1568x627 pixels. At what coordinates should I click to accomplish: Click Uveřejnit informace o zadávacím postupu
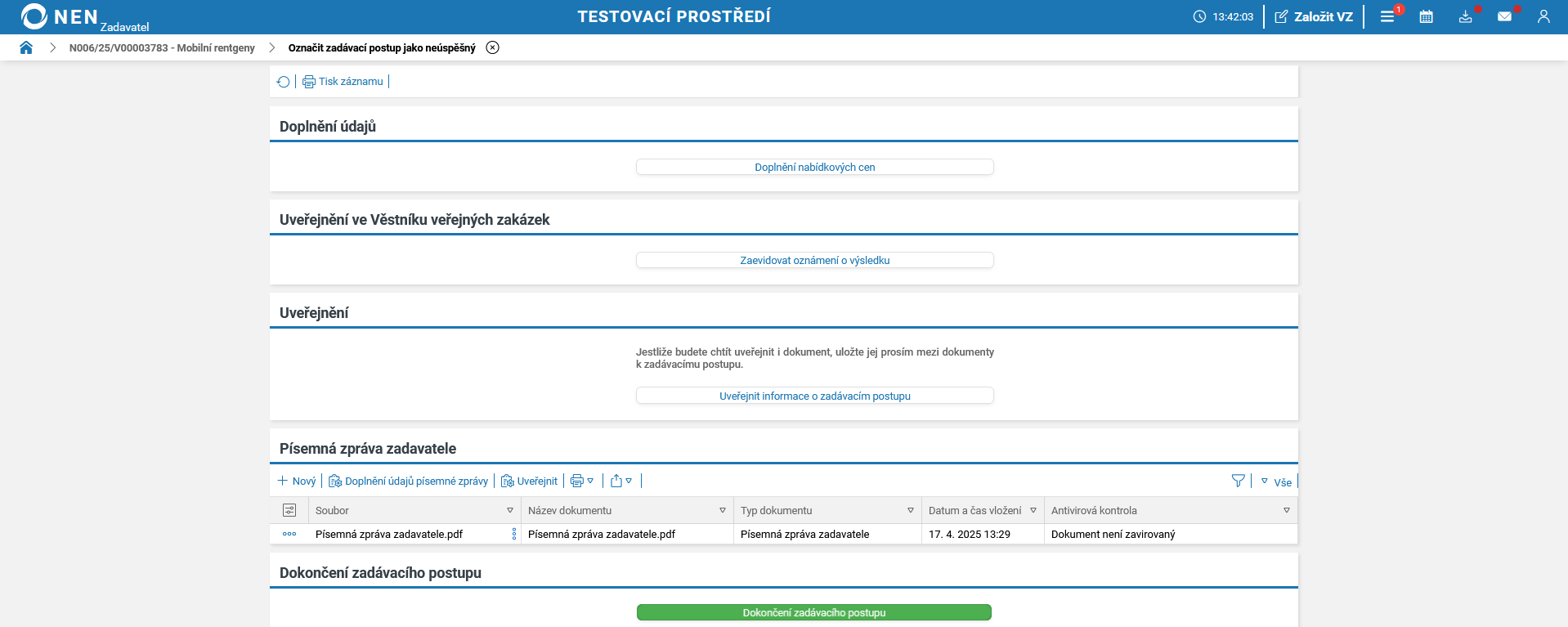click(815, 396)
